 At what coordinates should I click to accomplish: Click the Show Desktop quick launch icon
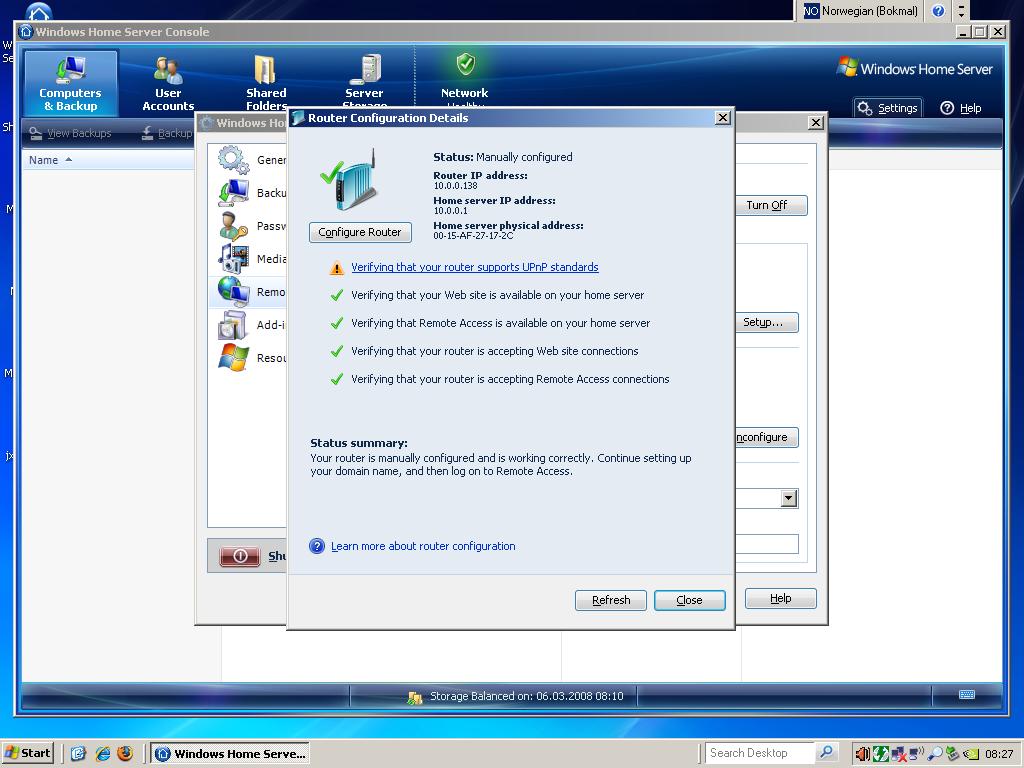[78, 753]
